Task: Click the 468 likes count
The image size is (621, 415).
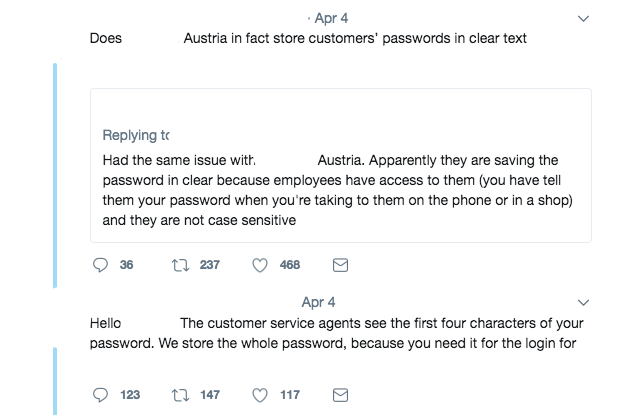Action: (x=290, y=265)
